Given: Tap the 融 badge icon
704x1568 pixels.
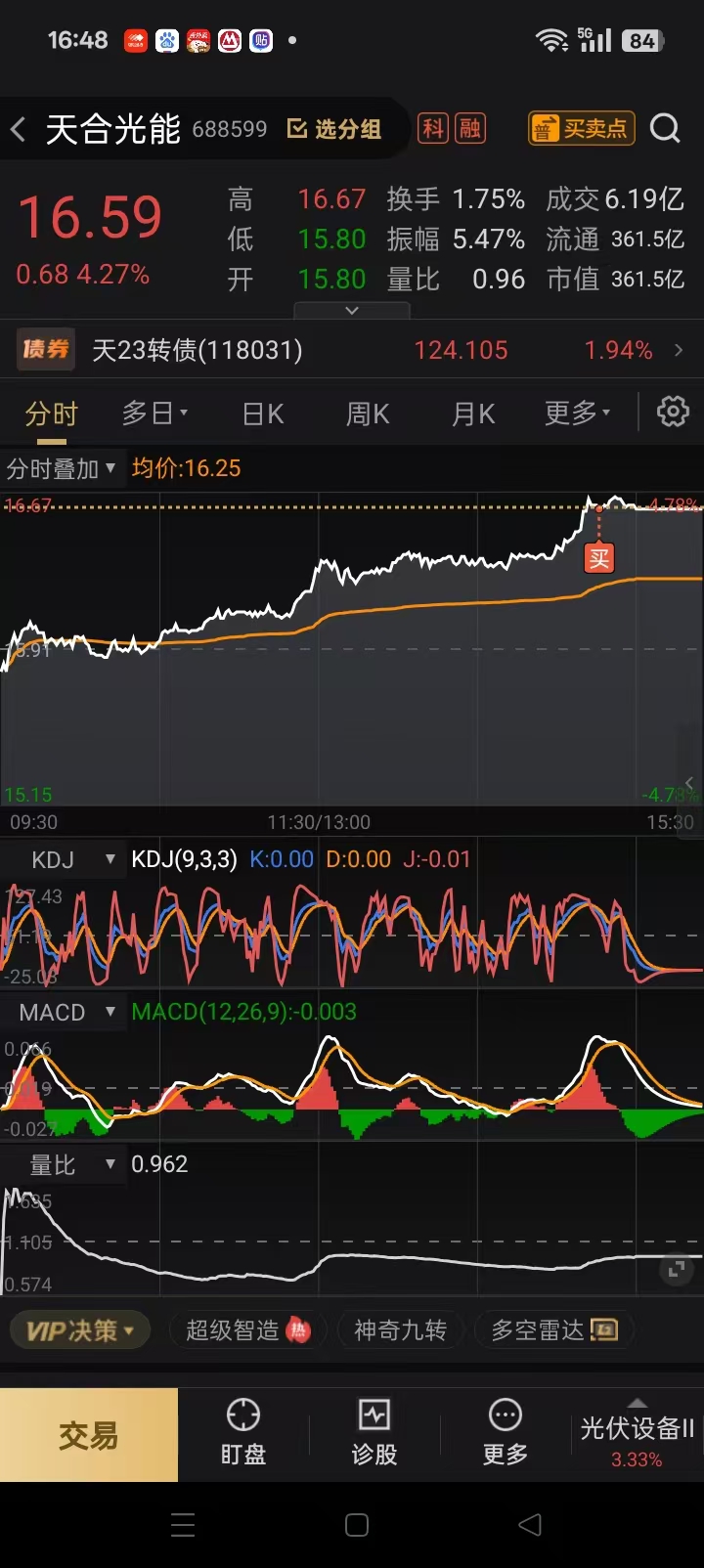Looking at the screenshot, I should tap(470, 128).
